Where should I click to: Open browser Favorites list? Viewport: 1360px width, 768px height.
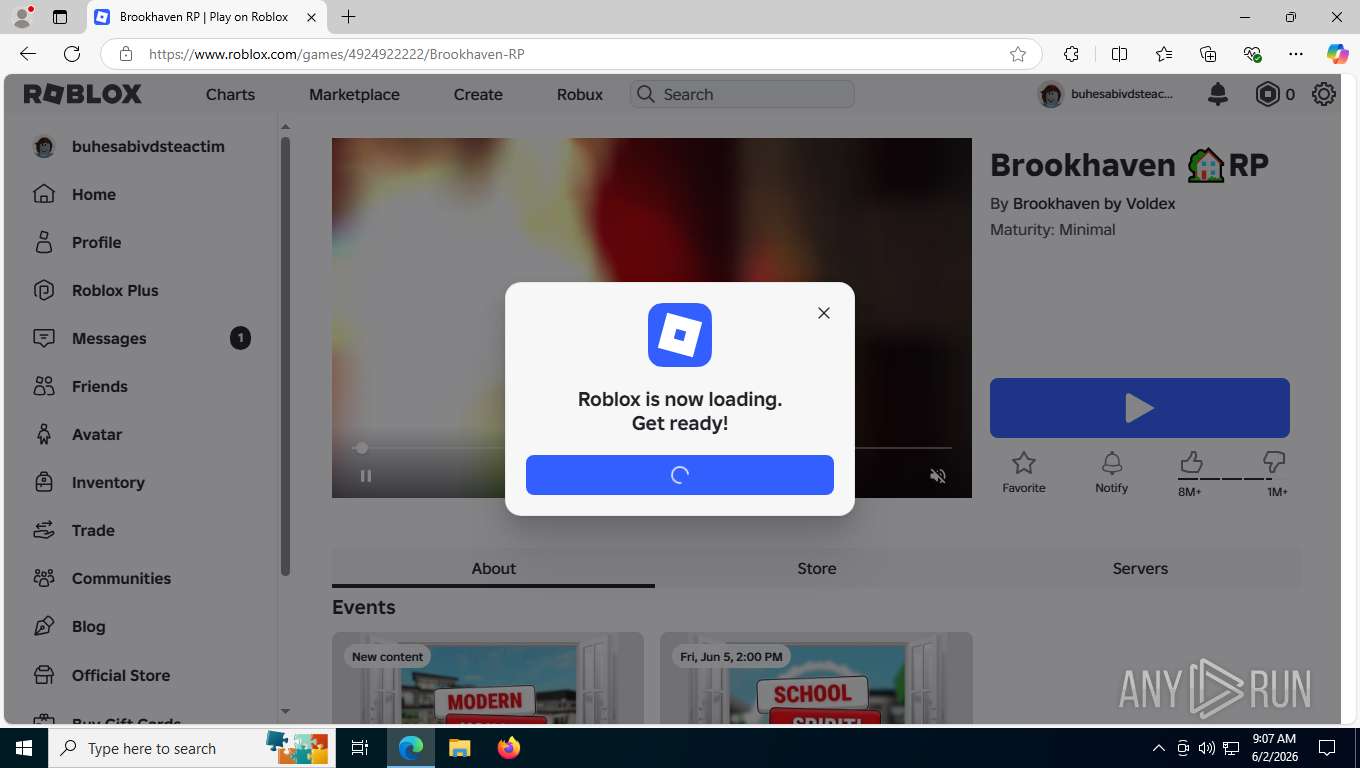click(x=1164, y=54)
